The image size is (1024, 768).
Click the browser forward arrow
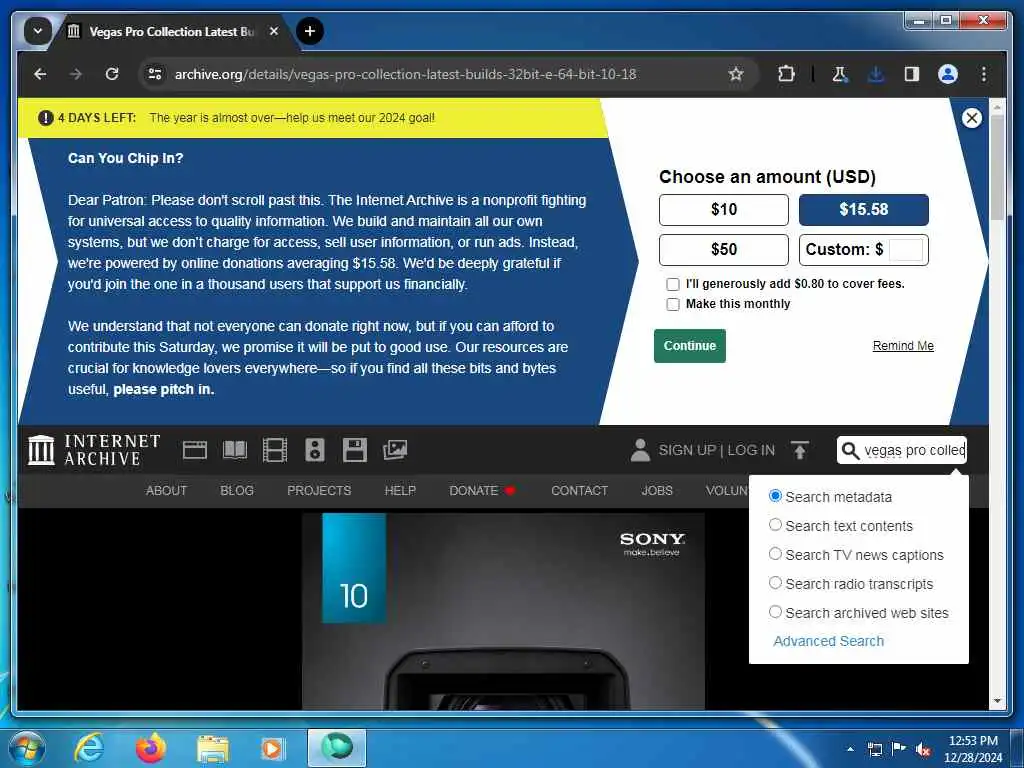coord(76,74)
